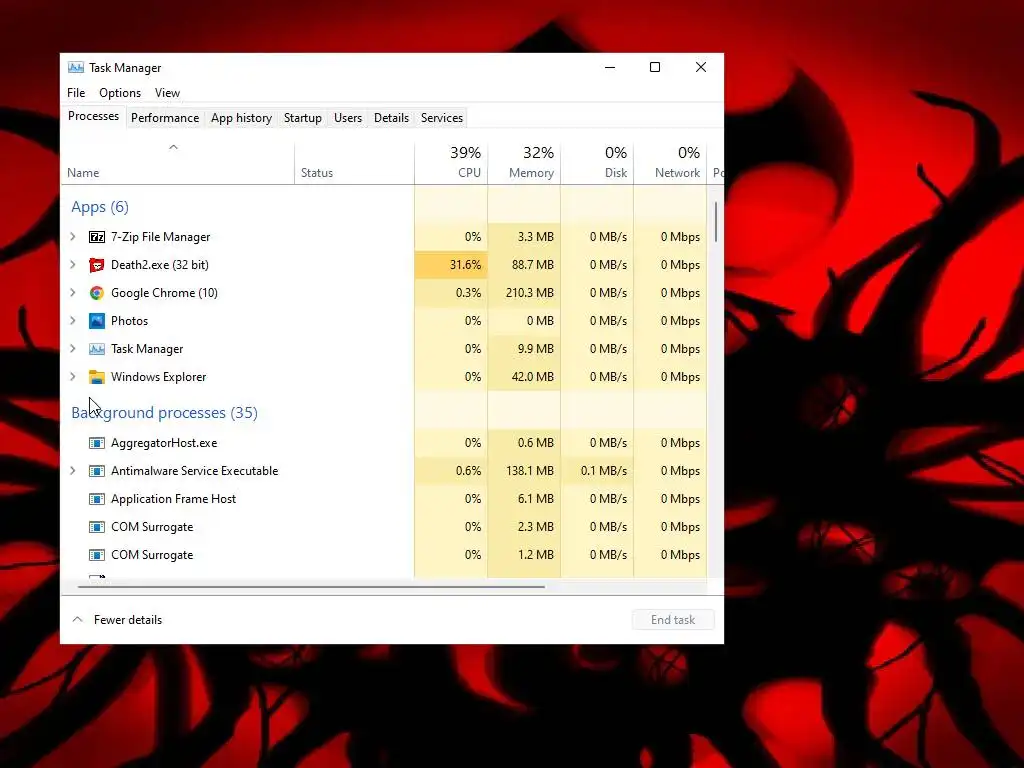Select the 7-Zip File Manager row name
Image resolution: width=1024 pixels, height=768 pixels.
161,237
